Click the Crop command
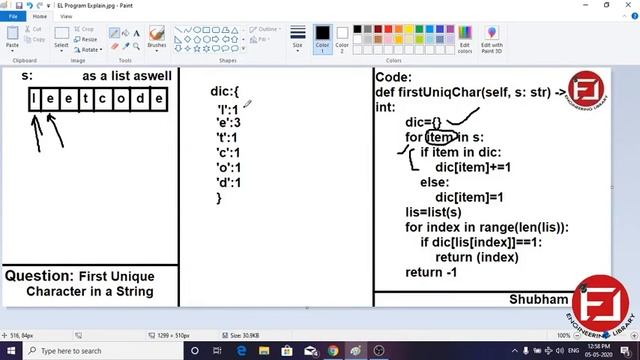This screenshot has width=640, height=360. [x=84, y=29]
